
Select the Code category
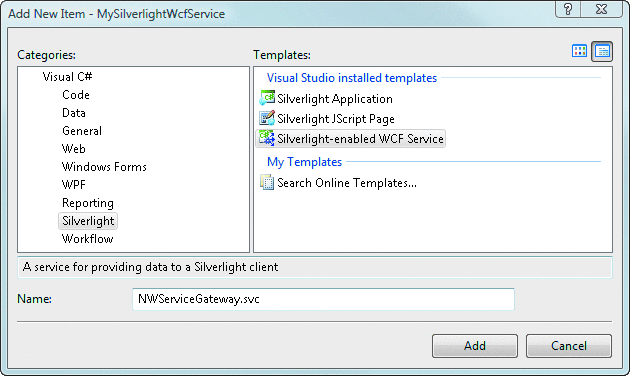click(76, 95)
